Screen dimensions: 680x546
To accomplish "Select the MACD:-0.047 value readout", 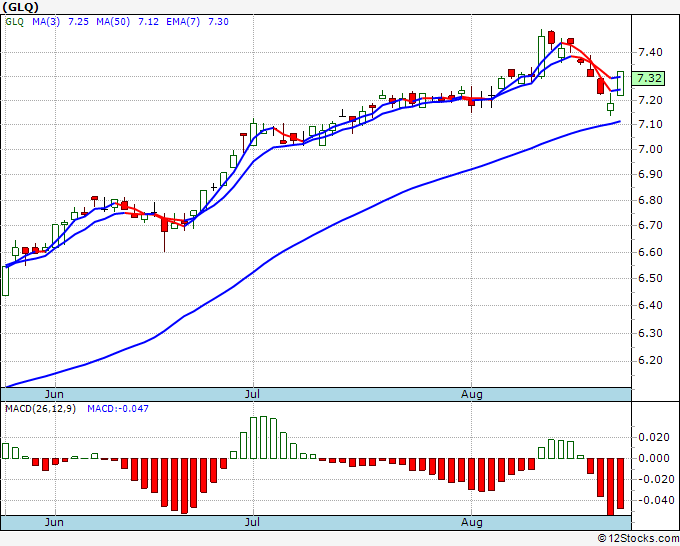I will 118,409.
